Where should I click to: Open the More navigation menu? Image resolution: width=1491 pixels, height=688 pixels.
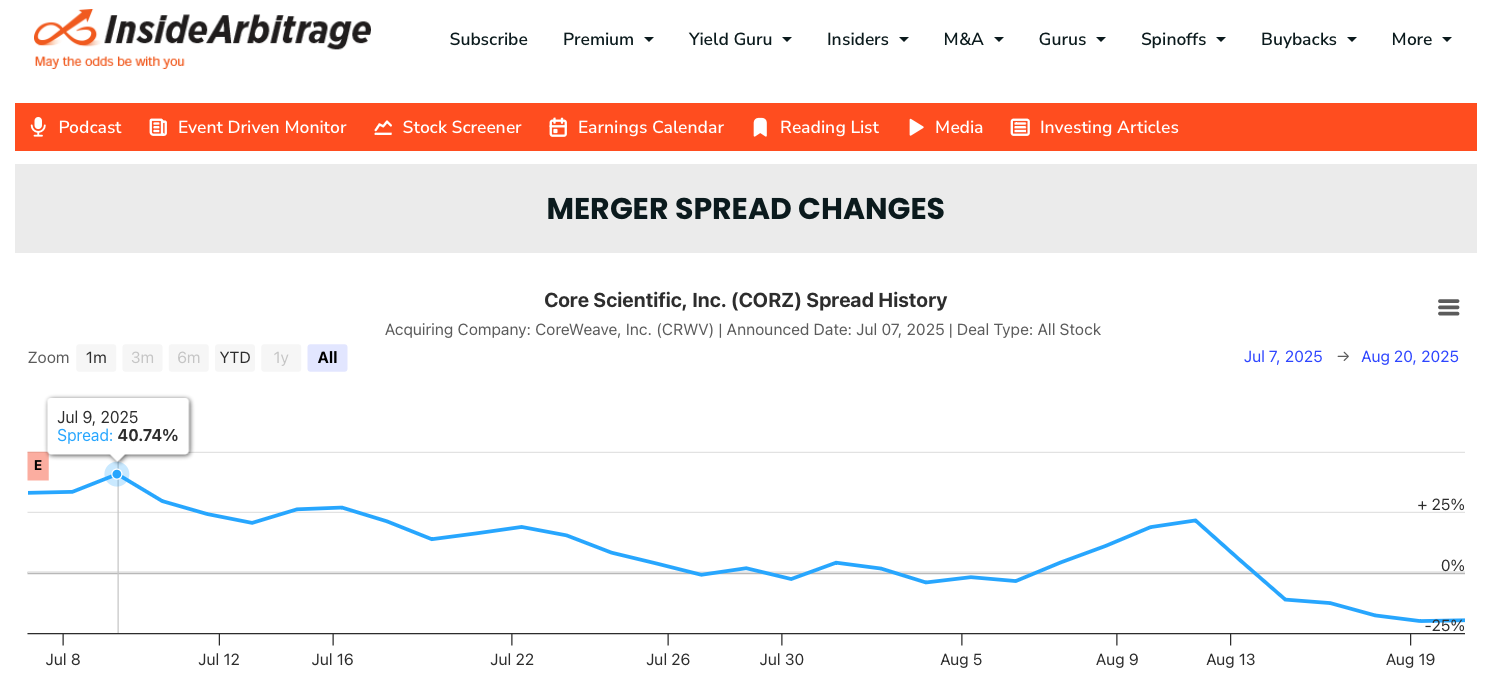click(1421, 39)
